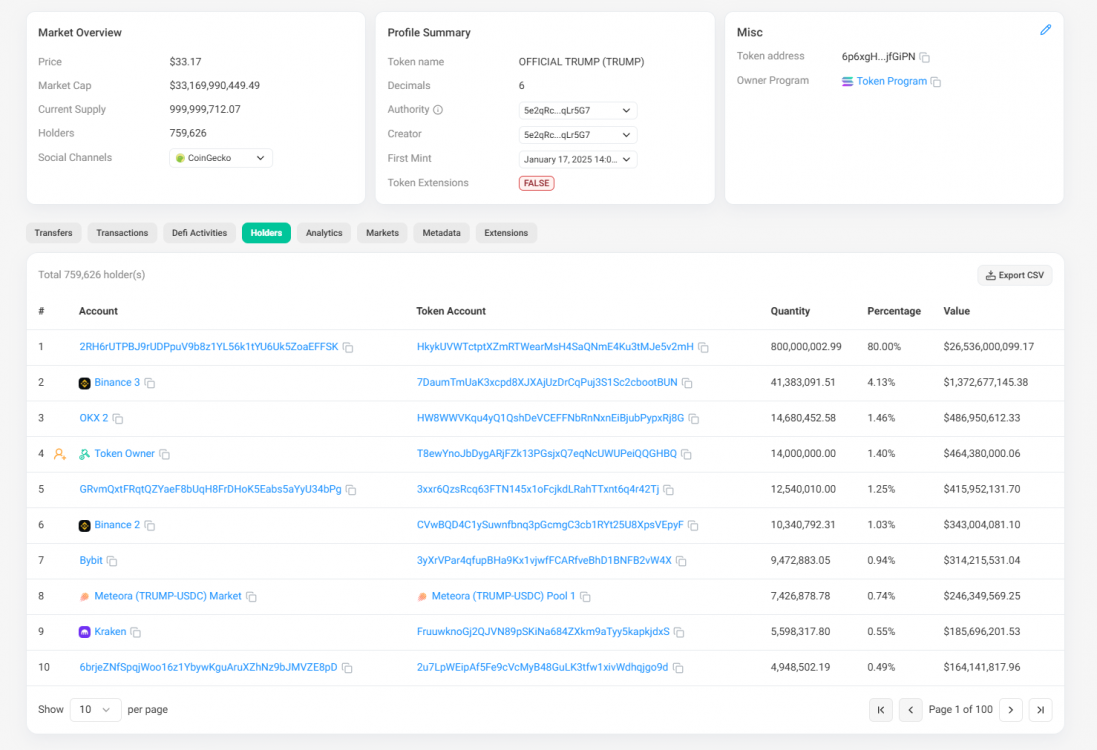Jump to the last page of holders
Image resolution: width=1097 pixels, height=750 pixels.
click(1040, 710)
